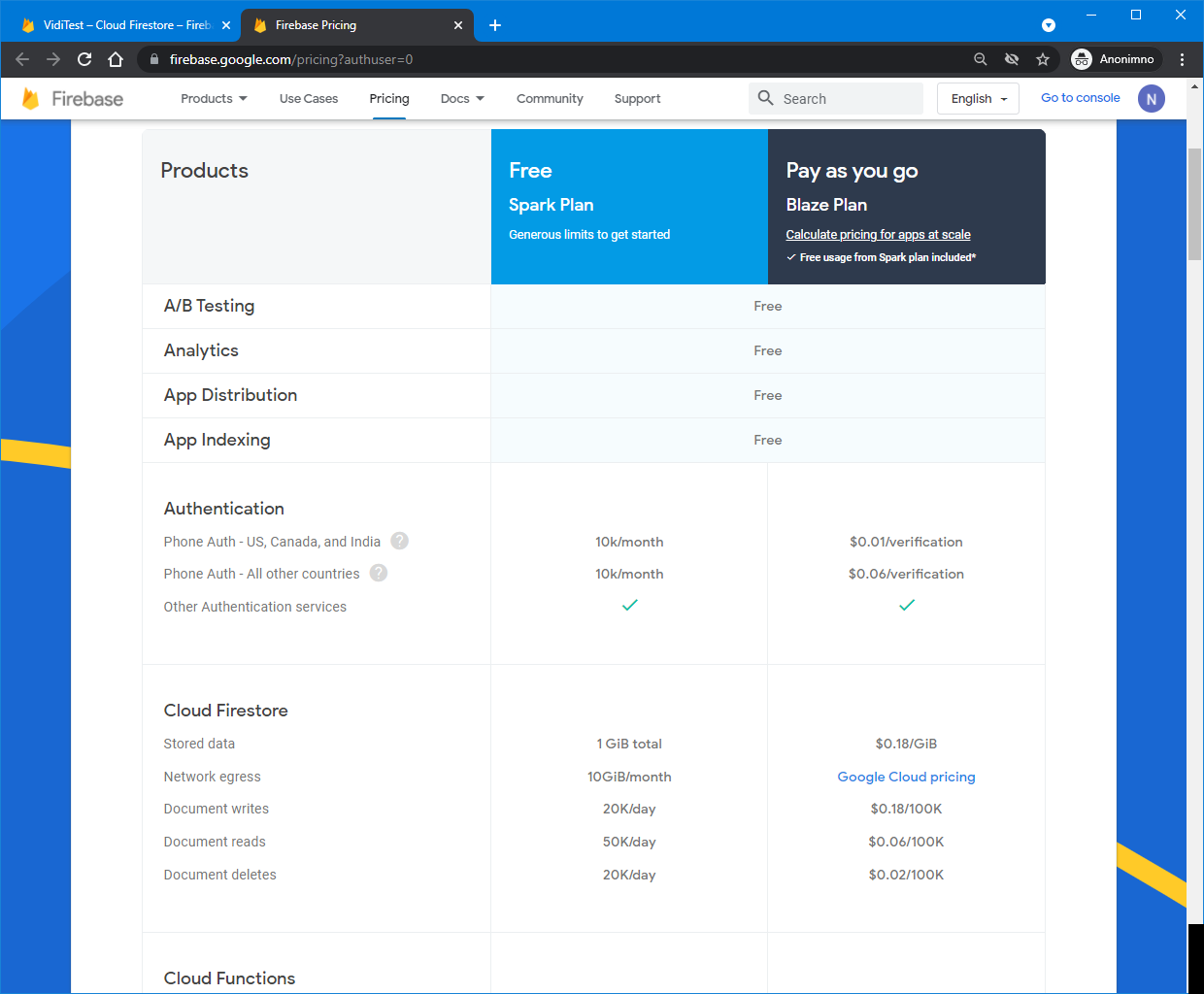Viewport: 1204px width, 994px height.
Task: Click the Cloud Firestore section heading
Action: [x=225, y=711]
